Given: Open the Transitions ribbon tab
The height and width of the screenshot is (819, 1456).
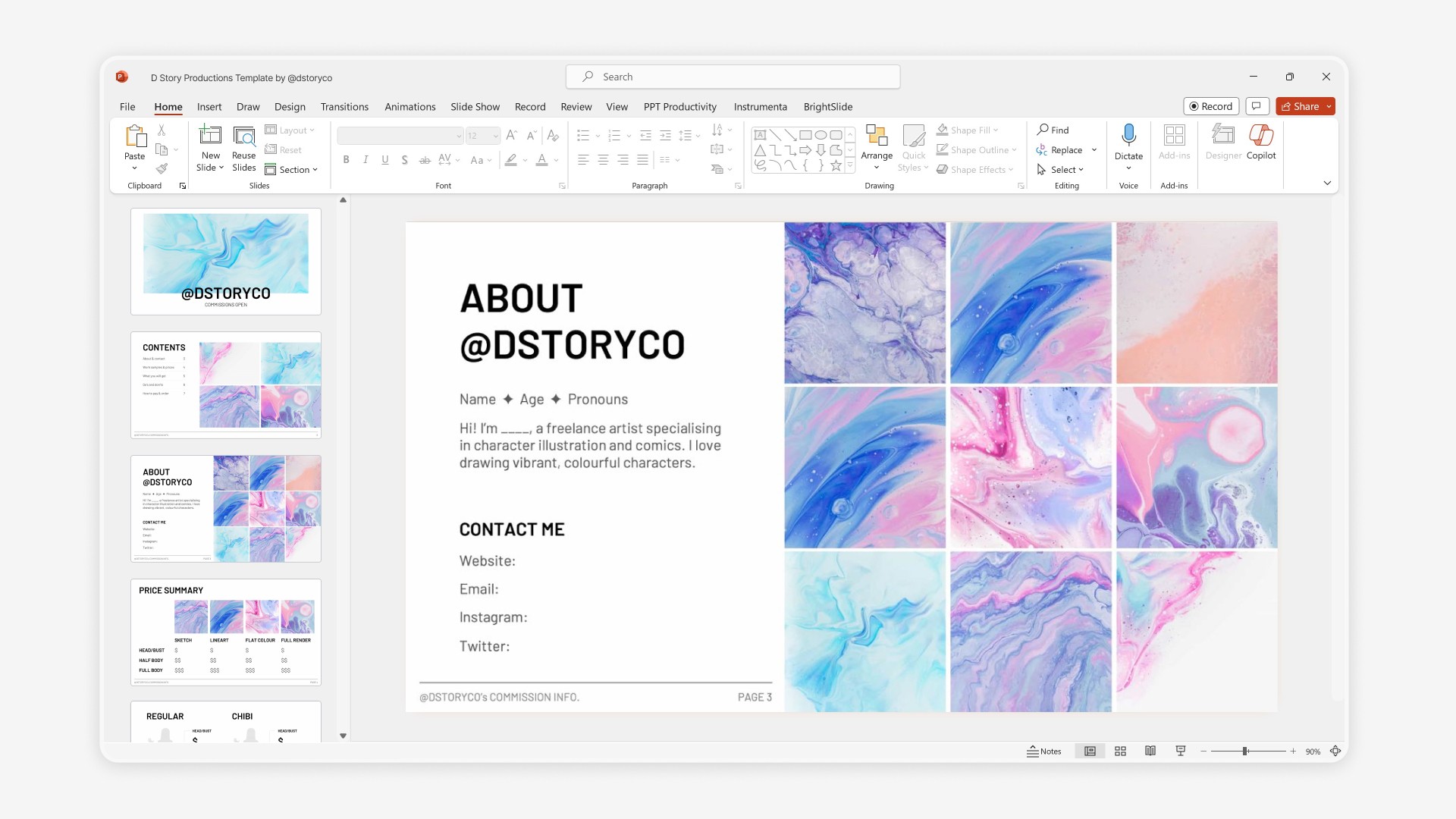Looking at the screenshot, I should (344, 107).
